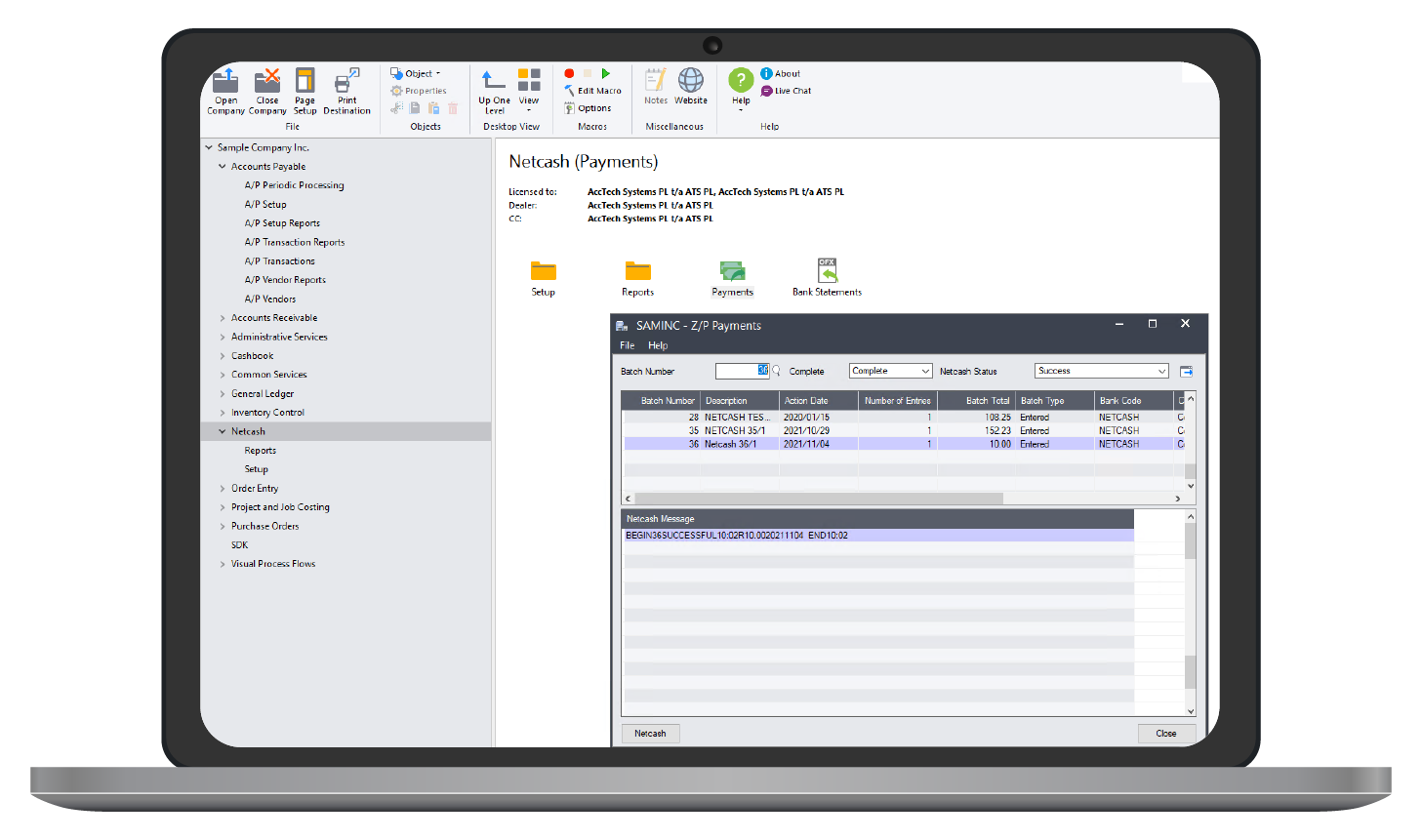Open the About link
The image size is (1422, 840).
pos(781,73)
